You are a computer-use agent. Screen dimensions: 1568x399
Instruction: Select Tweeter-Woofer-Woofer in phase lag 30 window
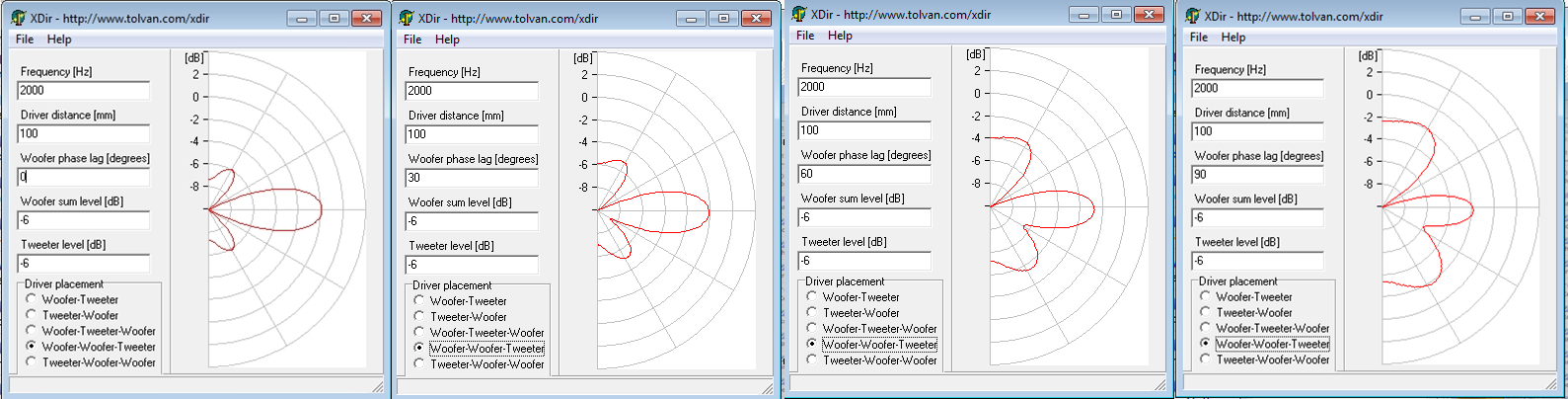[480, 364]
